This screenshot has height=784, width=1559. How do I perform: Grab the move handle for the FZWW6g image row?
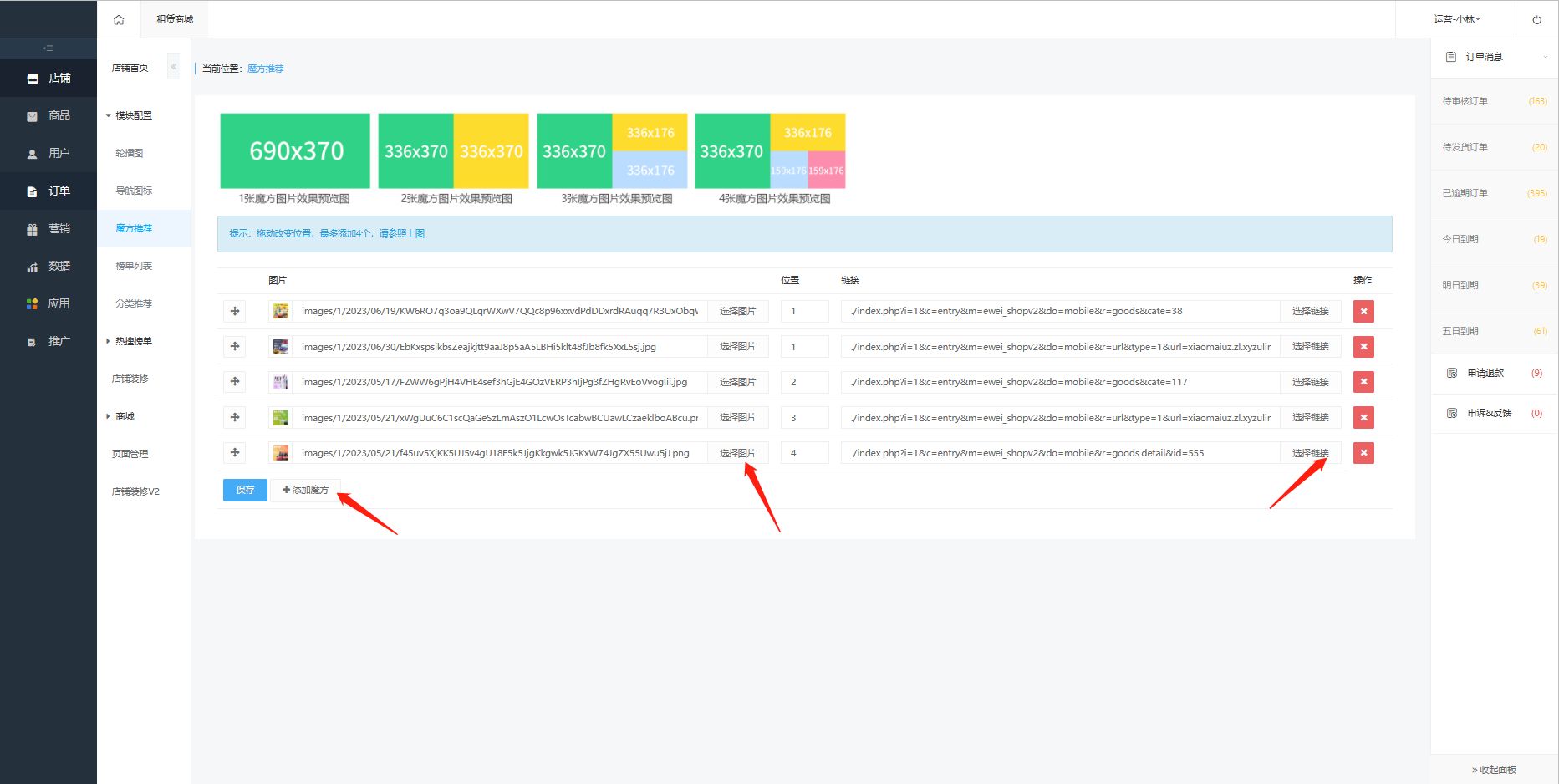(235, 382)
